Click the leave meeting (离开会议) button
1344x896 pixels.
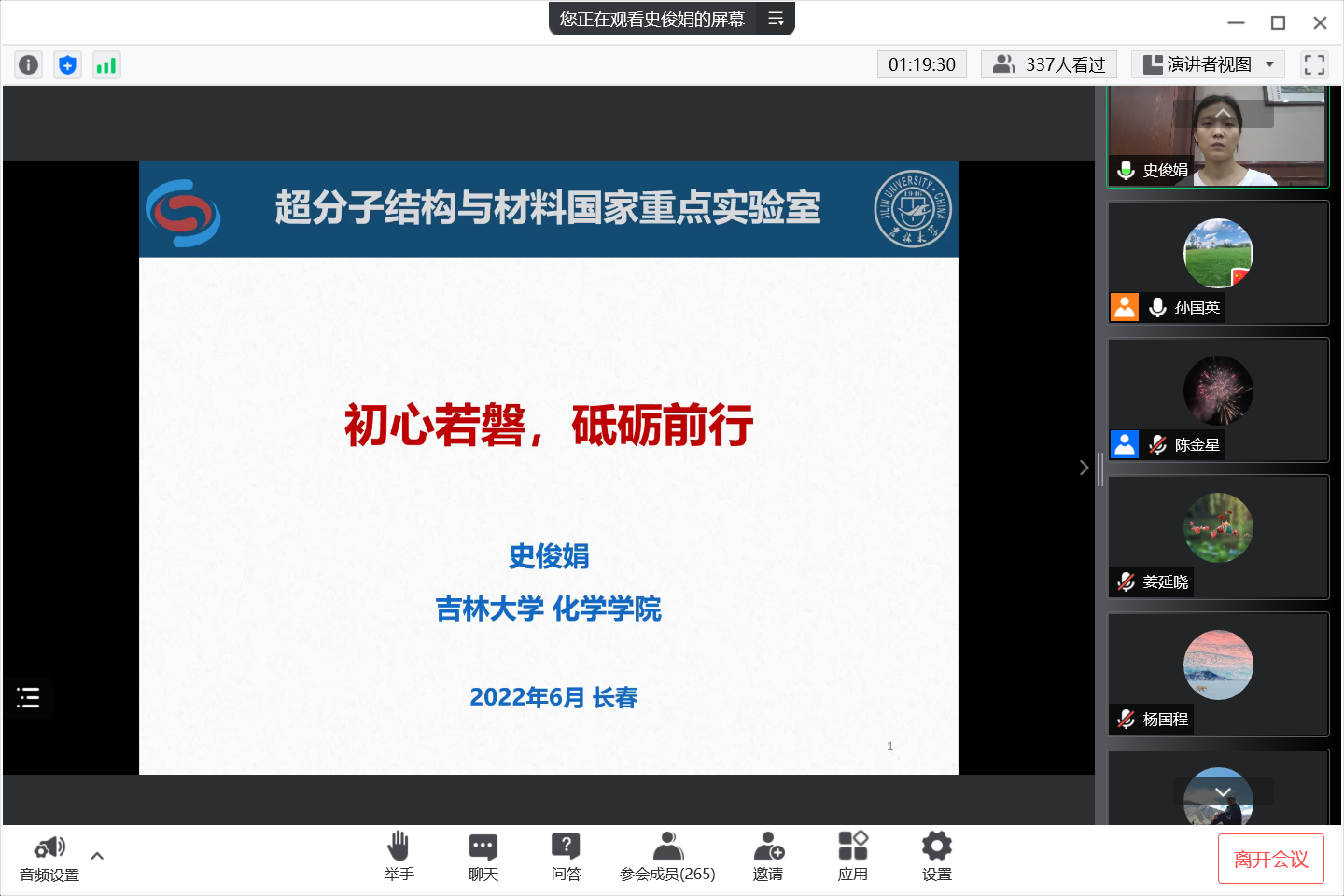1270,859
